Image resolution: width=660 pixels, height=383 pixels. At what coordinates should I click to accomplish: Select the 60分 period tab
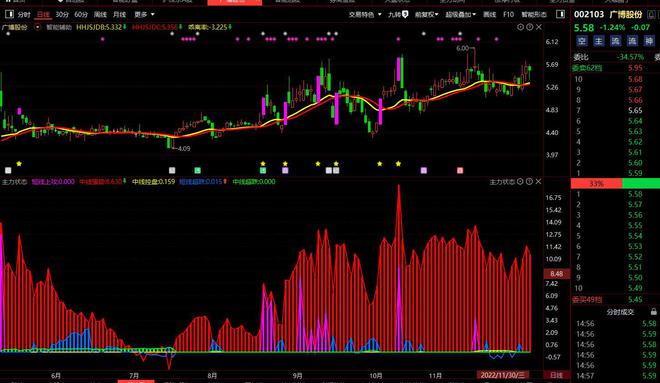81,14
